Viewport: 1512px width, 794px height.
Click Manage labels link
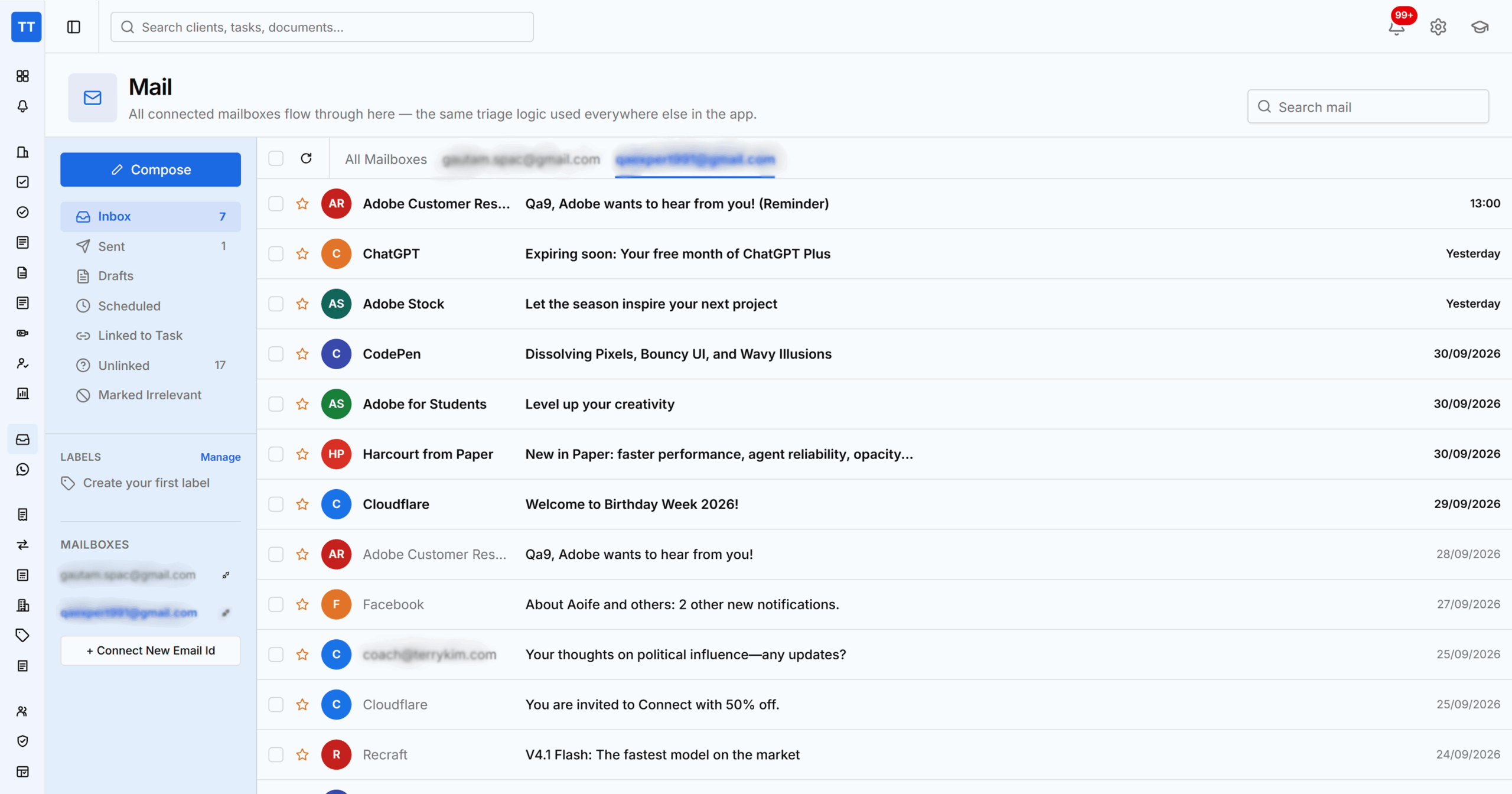pyautogui.click(x=220, y=457)
